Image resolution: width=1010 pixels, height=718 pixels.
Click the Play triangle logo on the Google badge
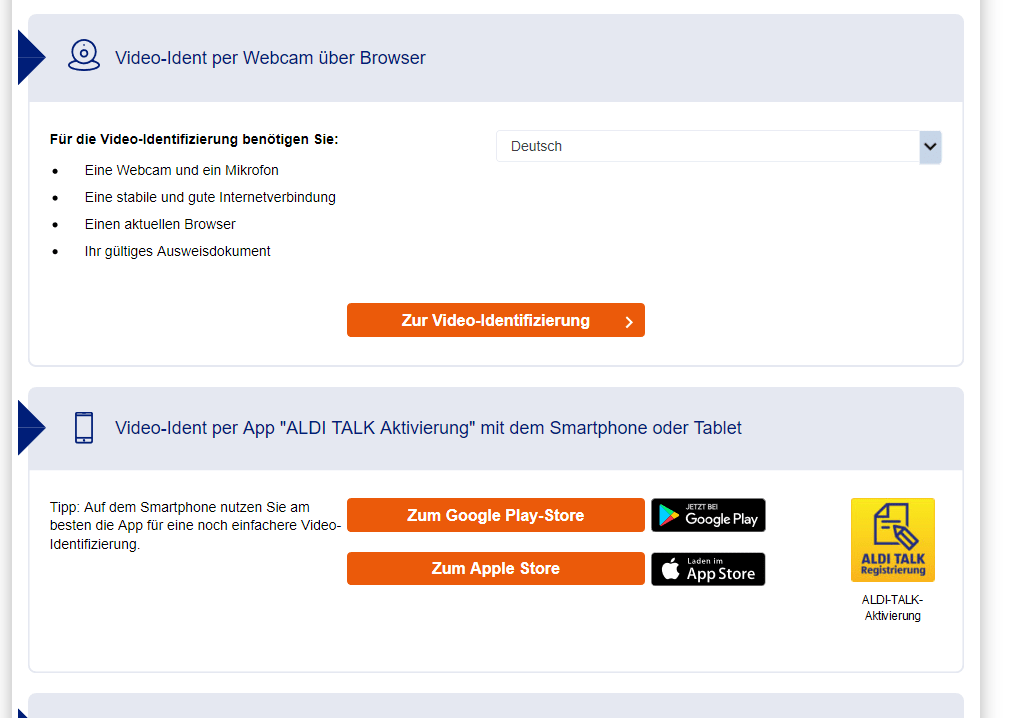click(x=669, y=515)
